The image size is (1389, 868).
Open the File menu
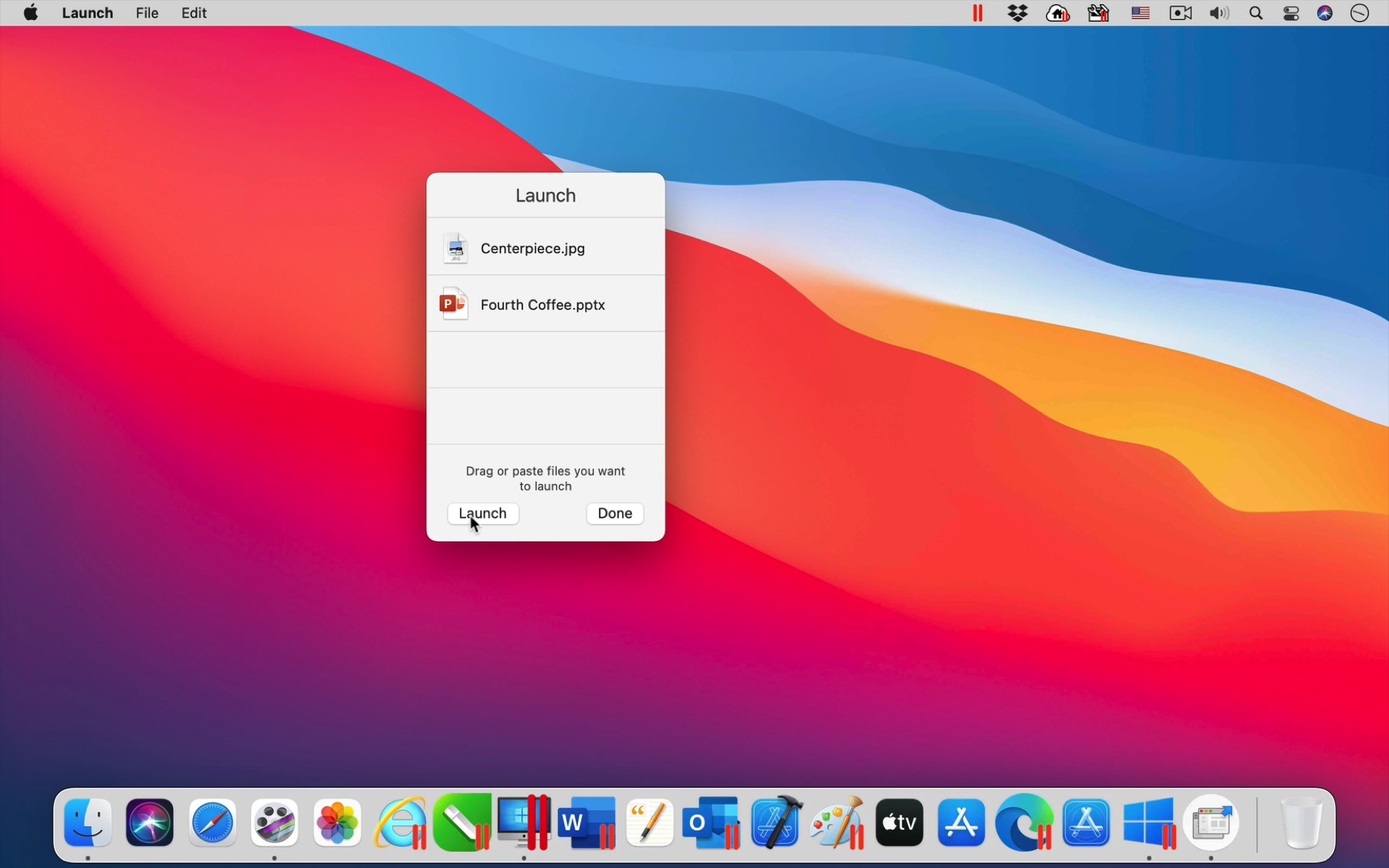[147, 12]
